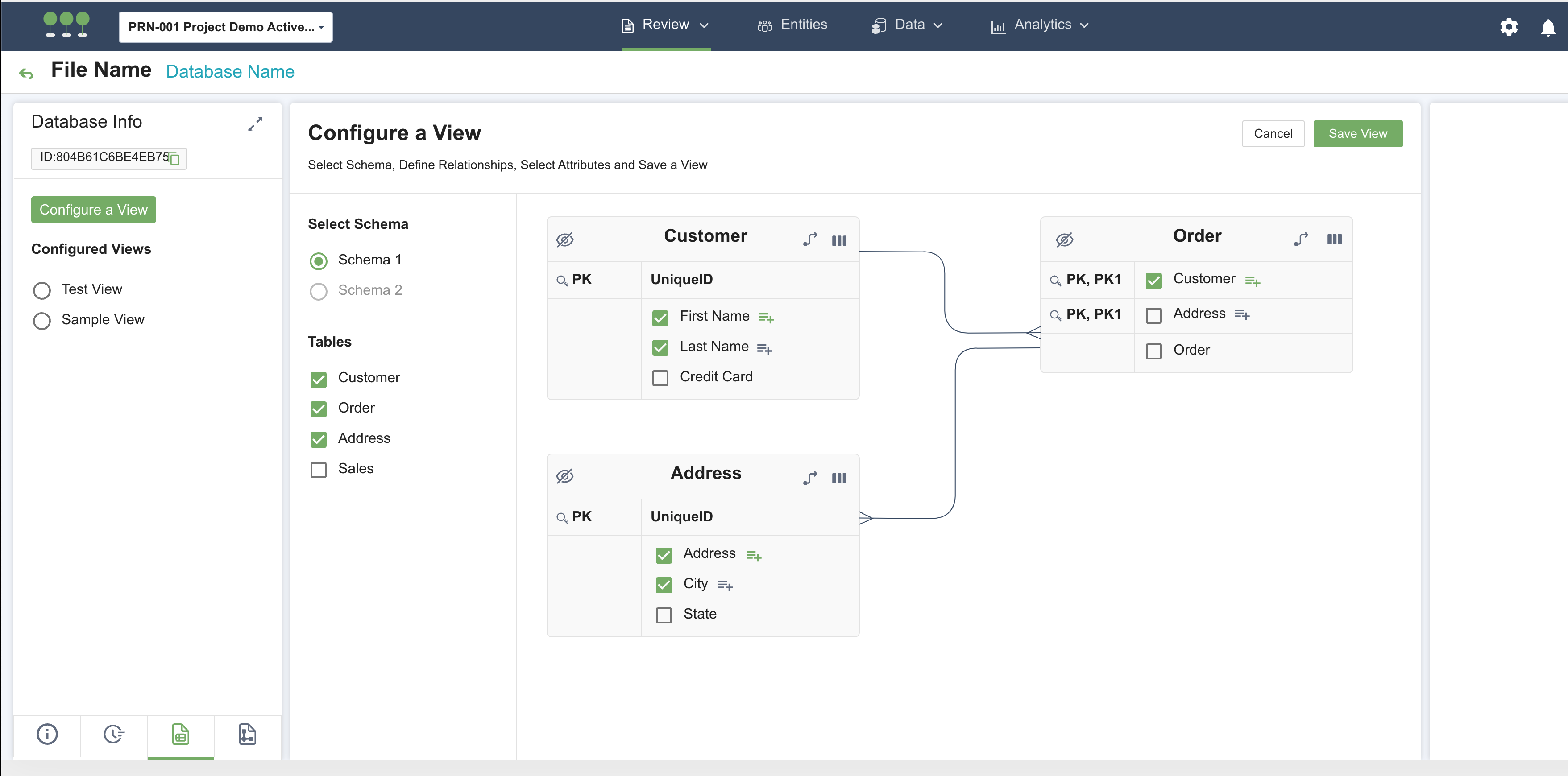Select the Schema 2 radio button
This screenshot has width=1568, height=776.
coord(318,291)
